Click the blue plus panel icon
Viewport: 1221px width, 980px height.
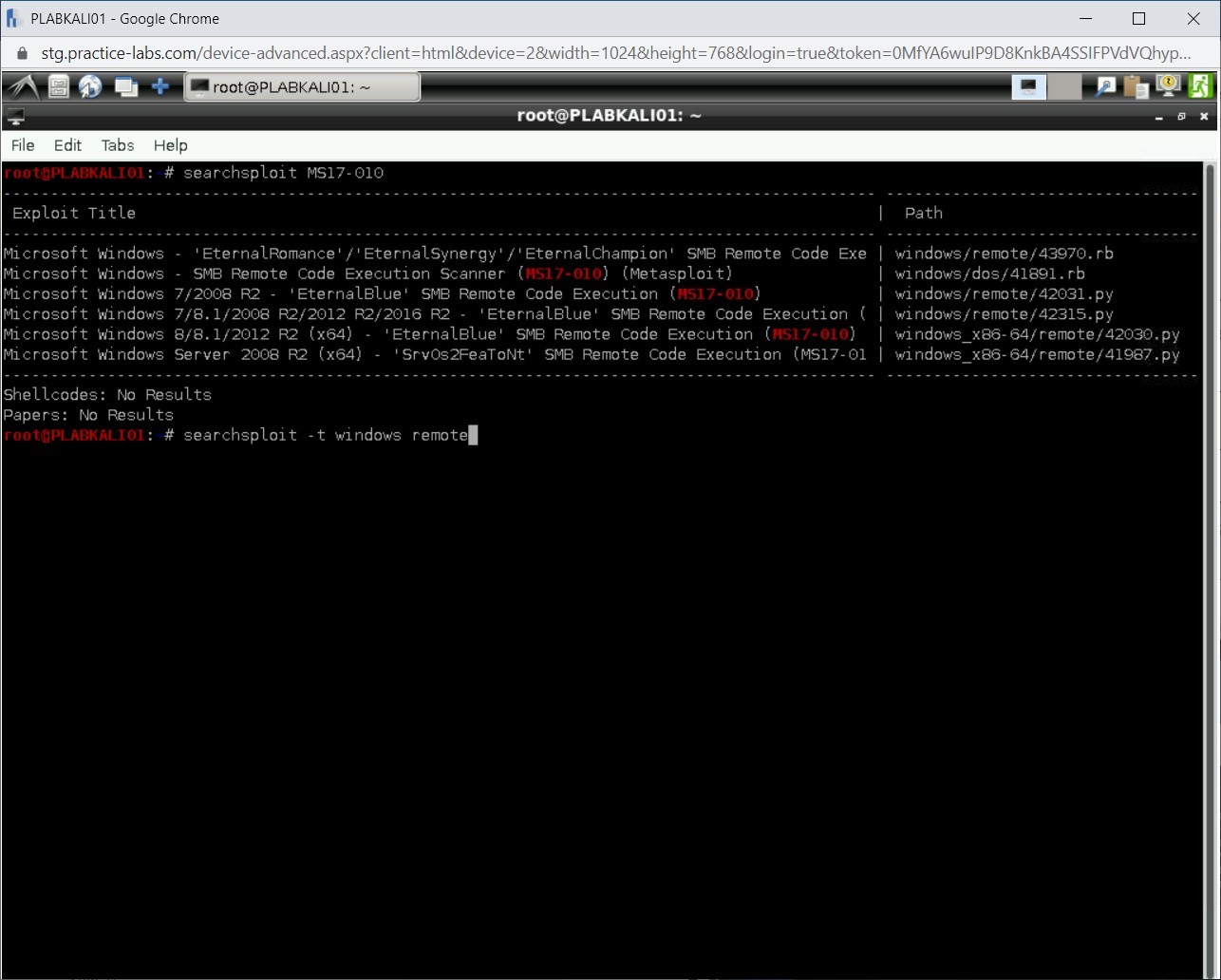(160, 87)
